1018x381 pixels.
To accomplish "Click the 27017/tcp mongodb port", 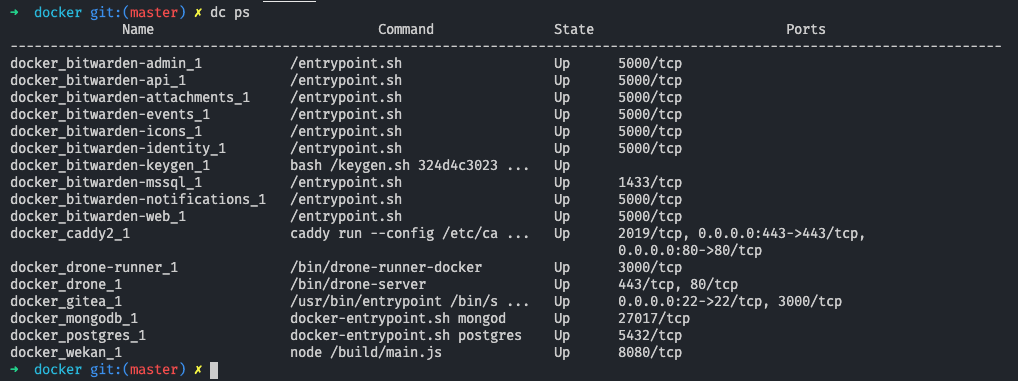I will pos(654,318).
